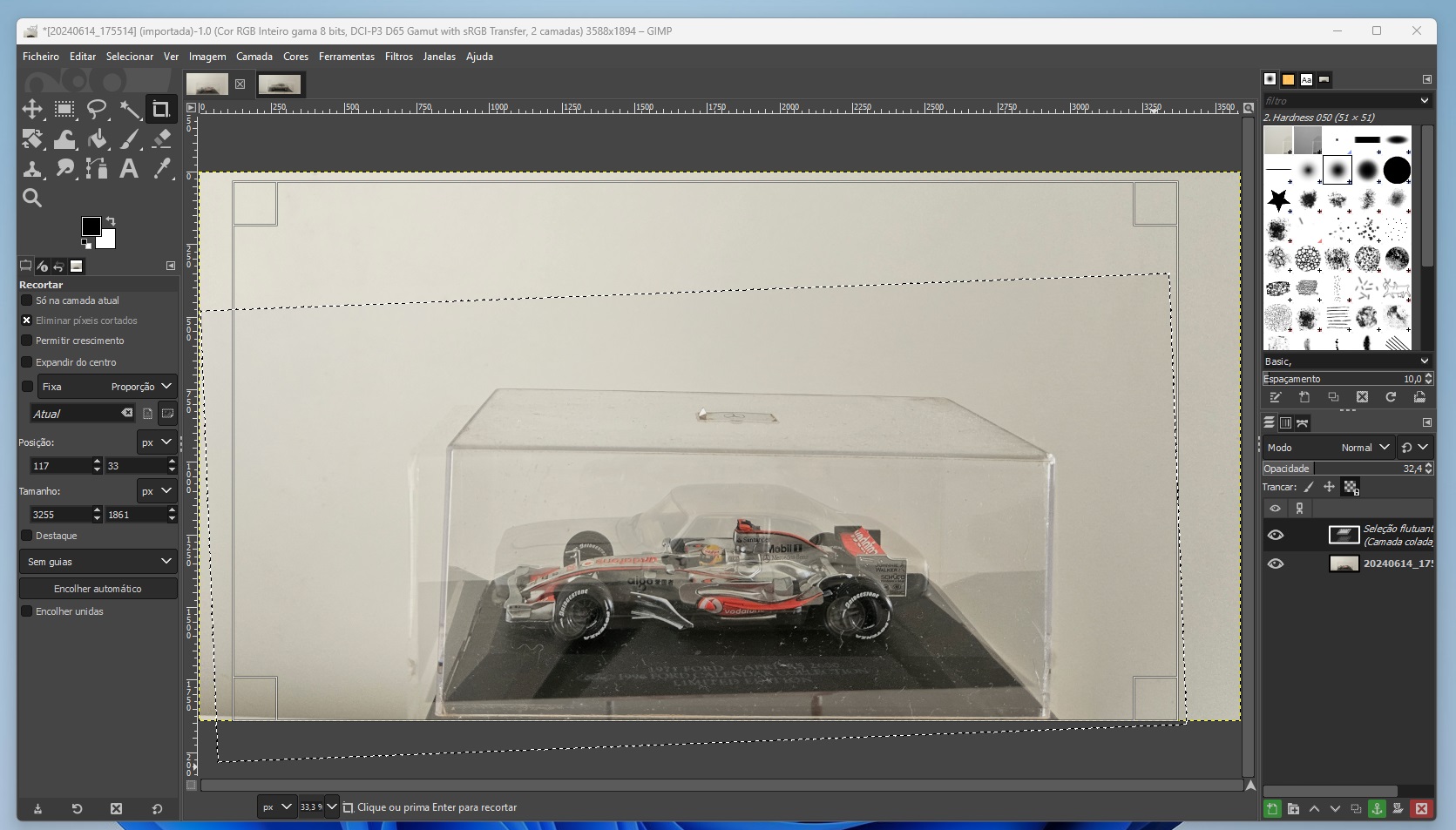Choose the Move tool
This screenshot has width=1456, height=830.
[32, 109]
